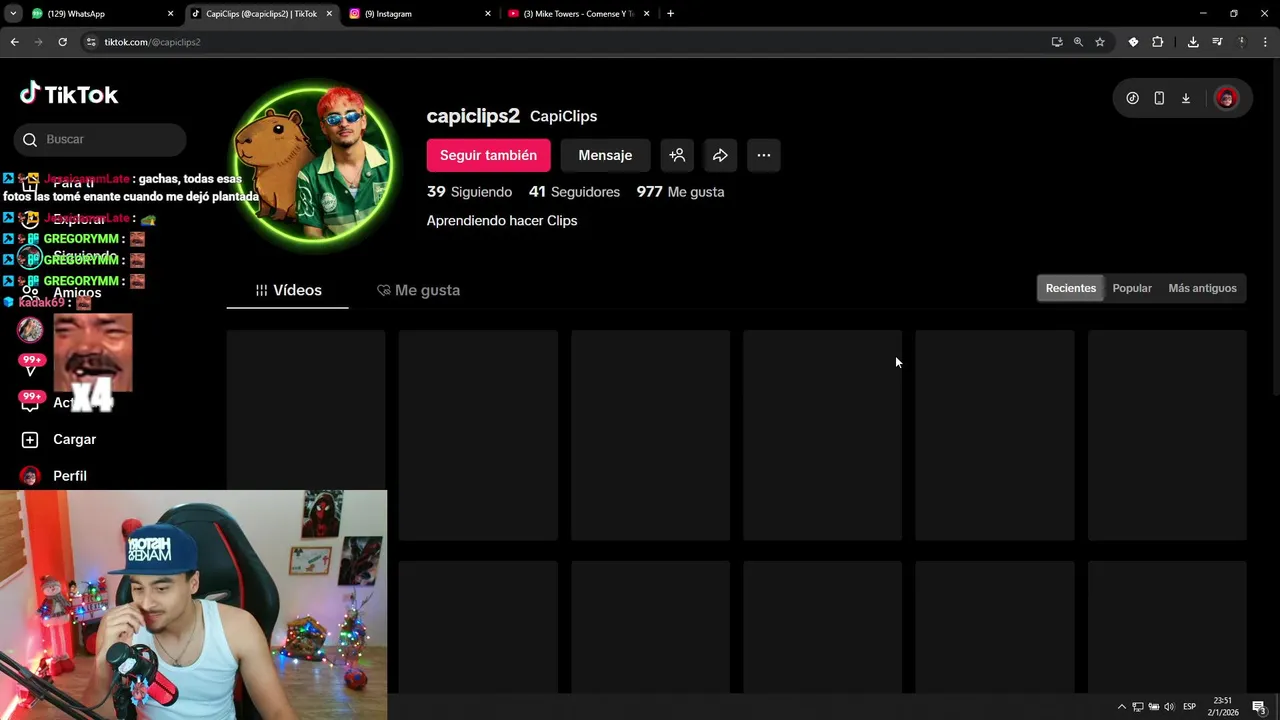
Task: Click the volume speaker icon in taskbar
Action: coord(1169,707)
